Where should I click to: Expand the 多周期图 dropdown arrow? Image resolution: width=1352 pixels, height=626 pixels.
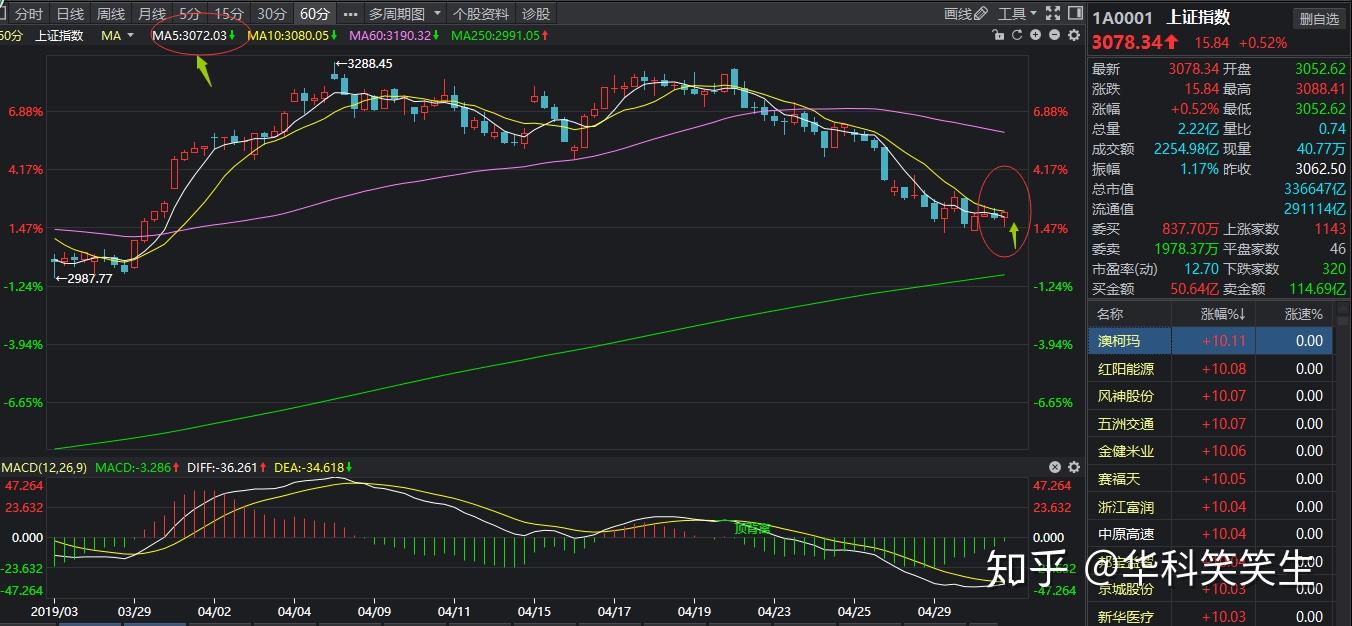[436, 14]
